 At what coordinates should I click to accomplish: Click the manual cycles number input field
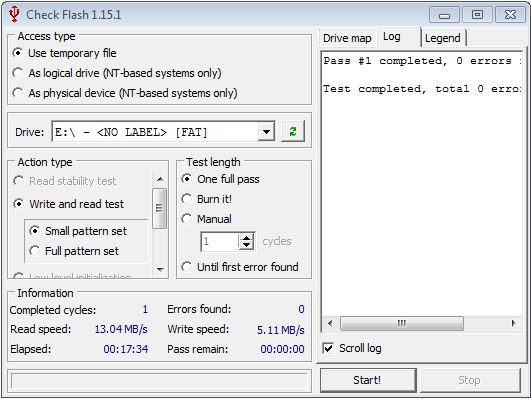[x=220, y=242]
